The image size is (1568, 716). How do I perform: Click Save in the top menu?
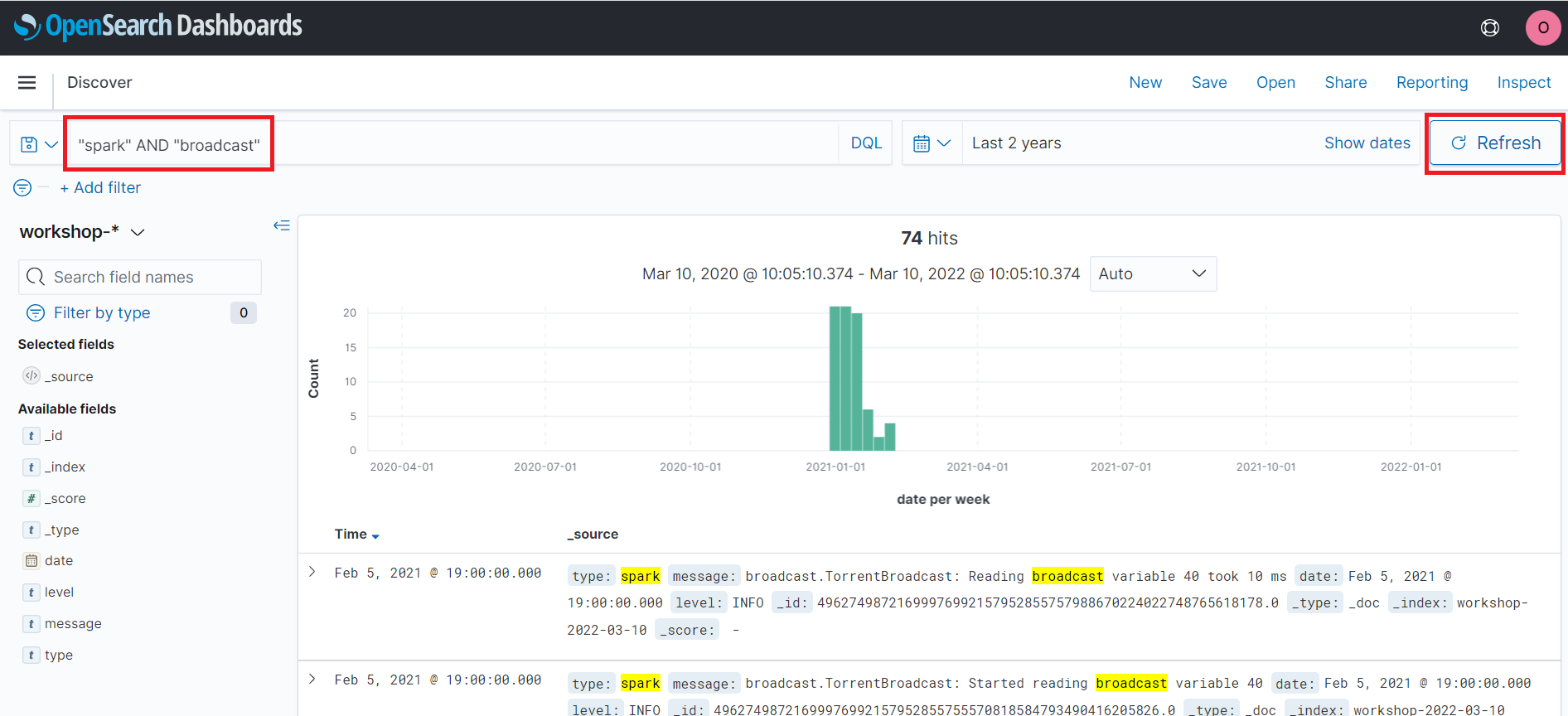click(1209, 82)
